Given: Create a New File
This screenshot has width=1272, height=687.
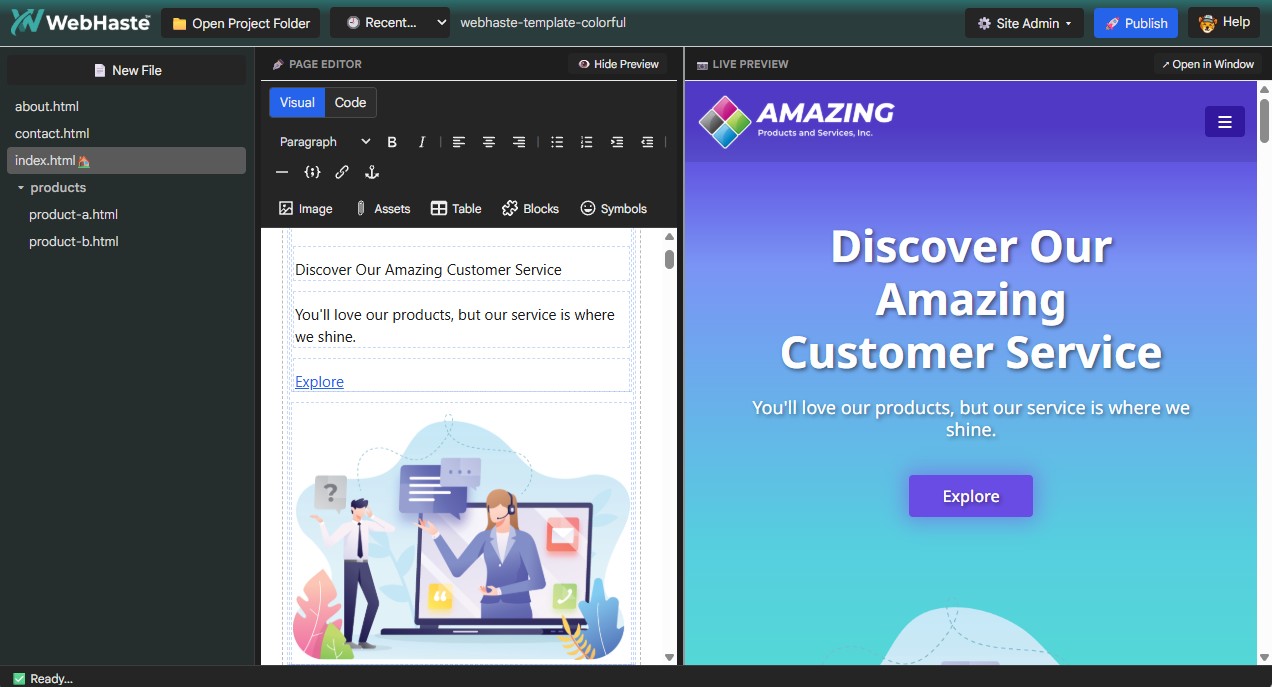Looking at the screenshot, I should point(126,70).
